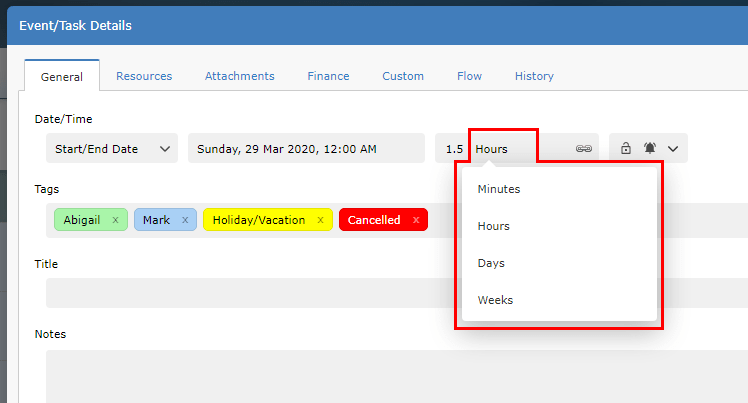The width and height of the screenshot is (748, 403).
Task: Switch to the Resources tab
Action: 144,76
